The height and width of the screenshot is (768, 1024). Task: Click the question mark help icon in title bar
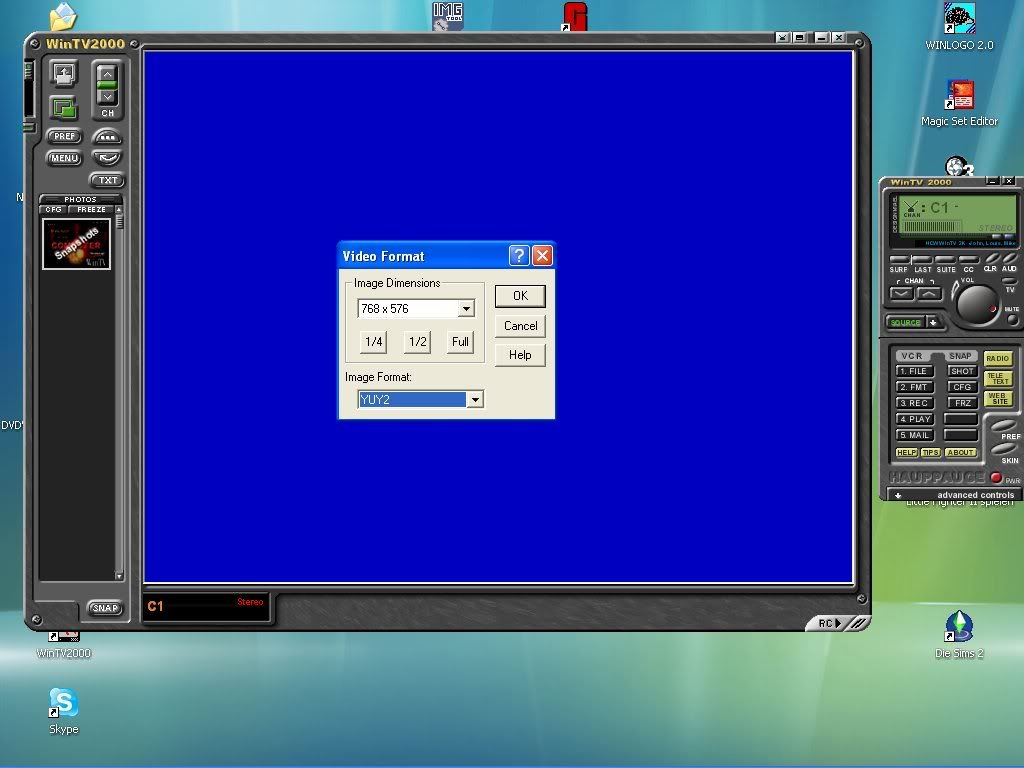click(519, 255)
